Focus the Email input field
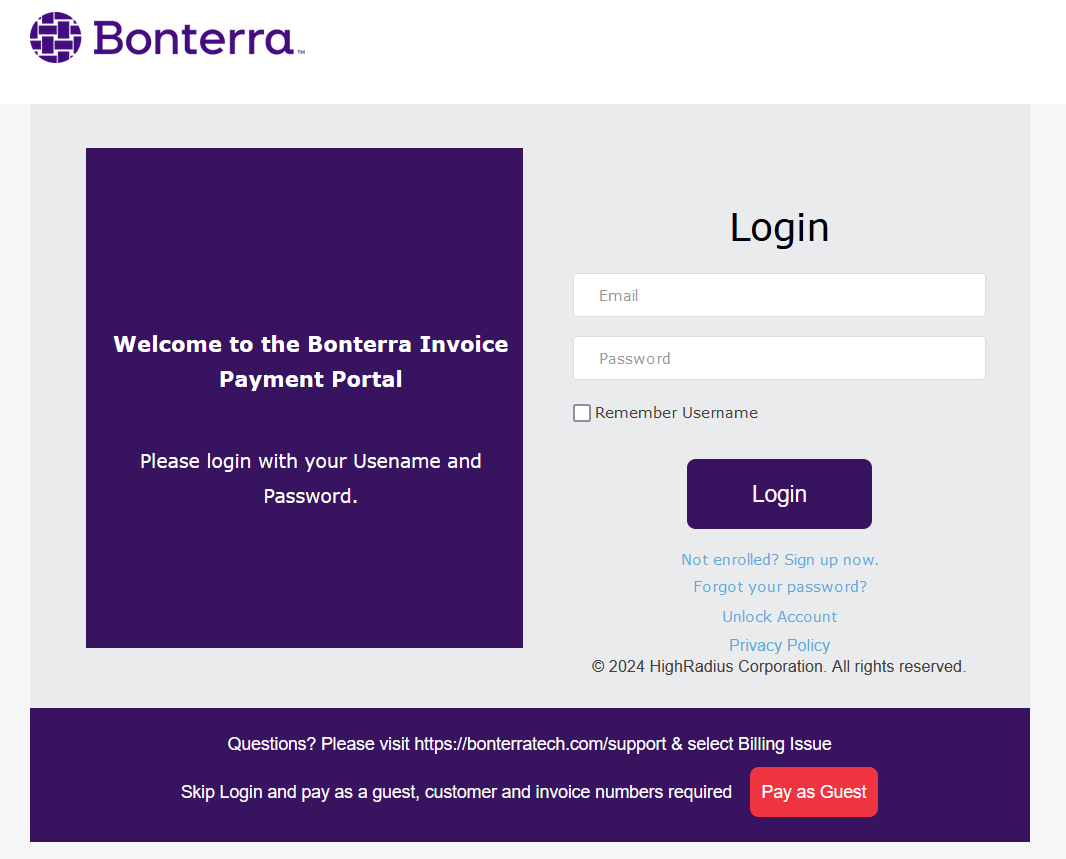Viewport: 1066px width, 859px height. point(779,295)
